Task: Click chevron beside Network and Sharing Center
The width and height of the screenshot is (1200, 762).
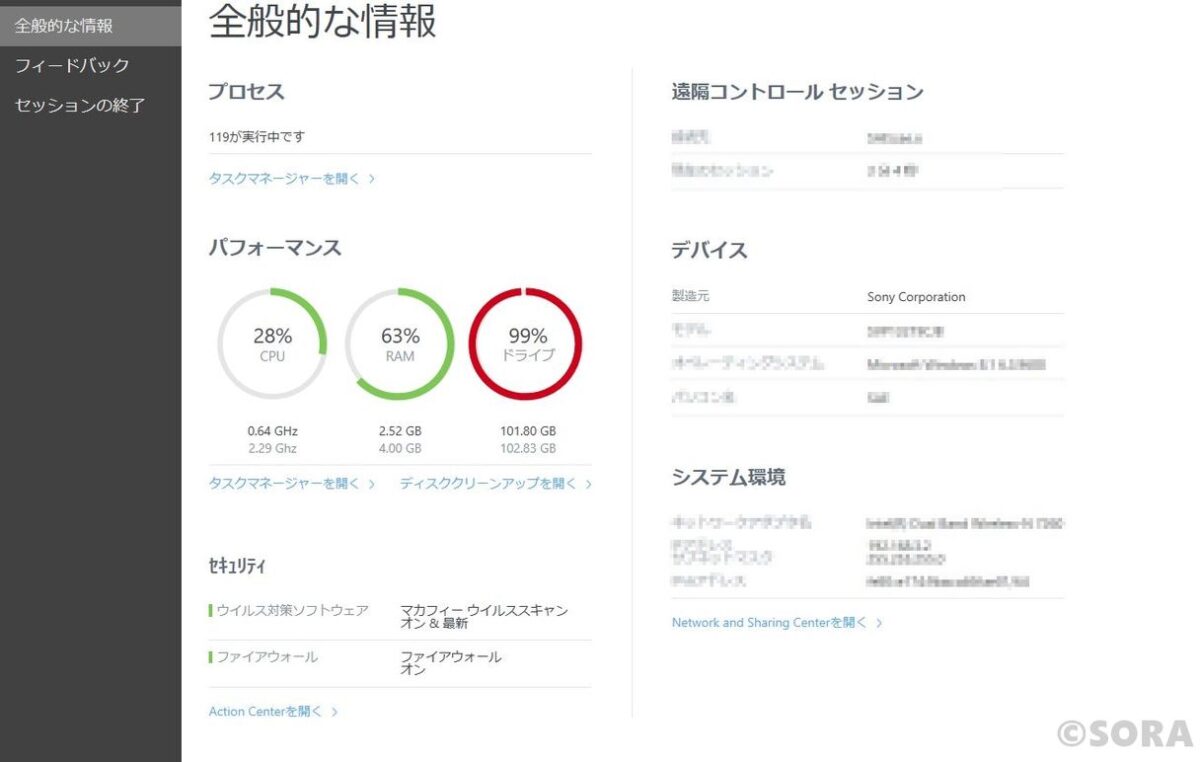Action: click(879, 623)
